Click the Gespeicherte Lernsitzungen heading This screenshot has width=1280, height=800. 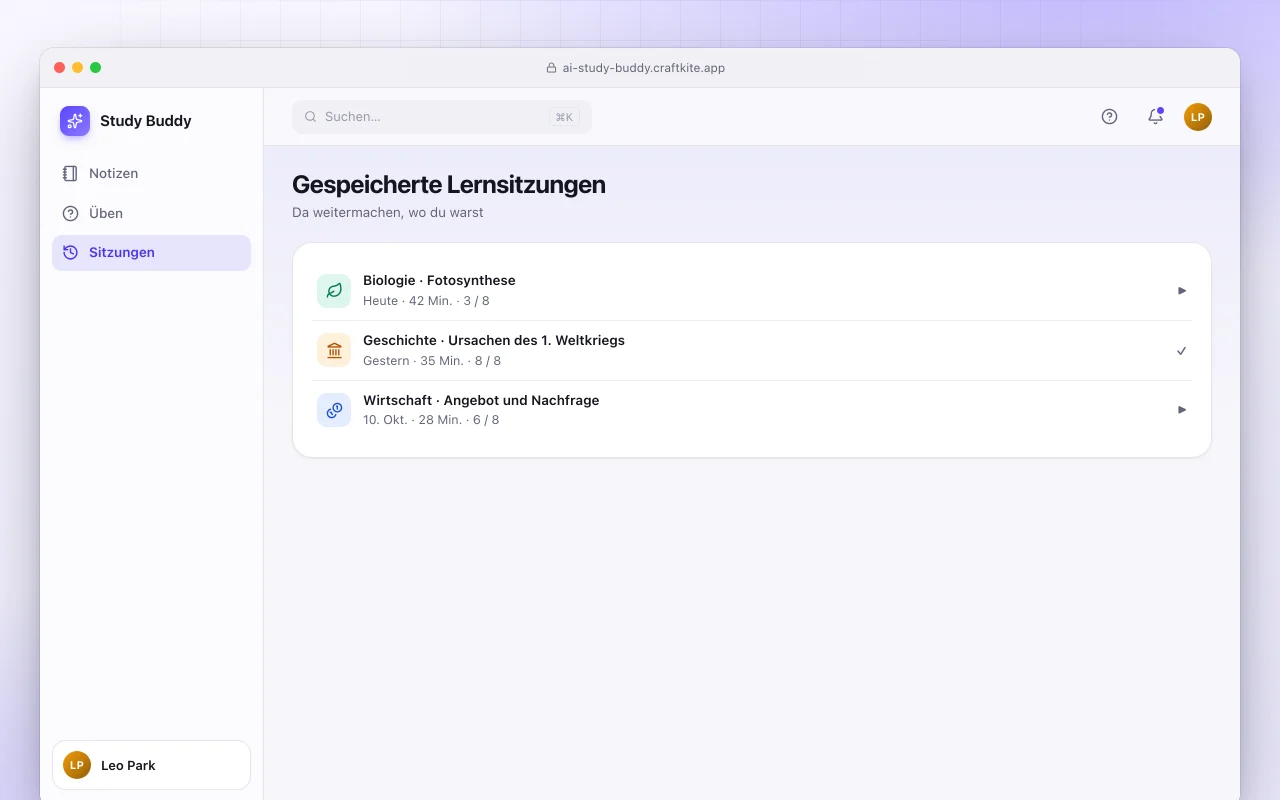(x=449, y=185)
